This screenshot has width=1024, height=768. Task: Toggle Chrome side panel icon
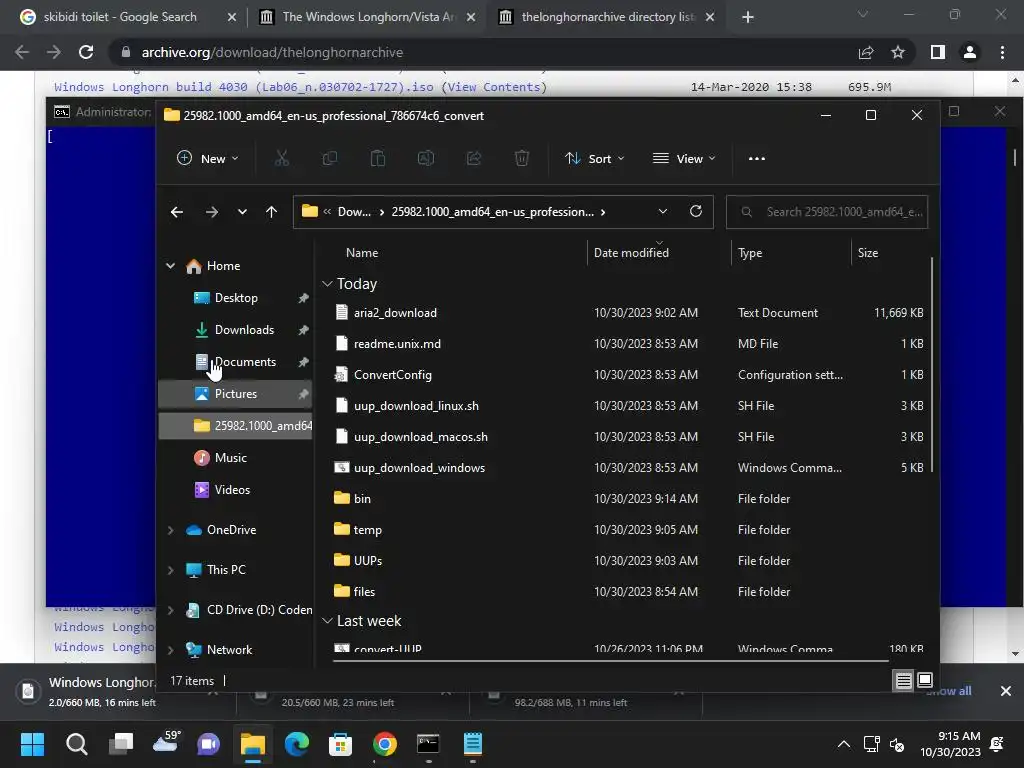[938, 52]
